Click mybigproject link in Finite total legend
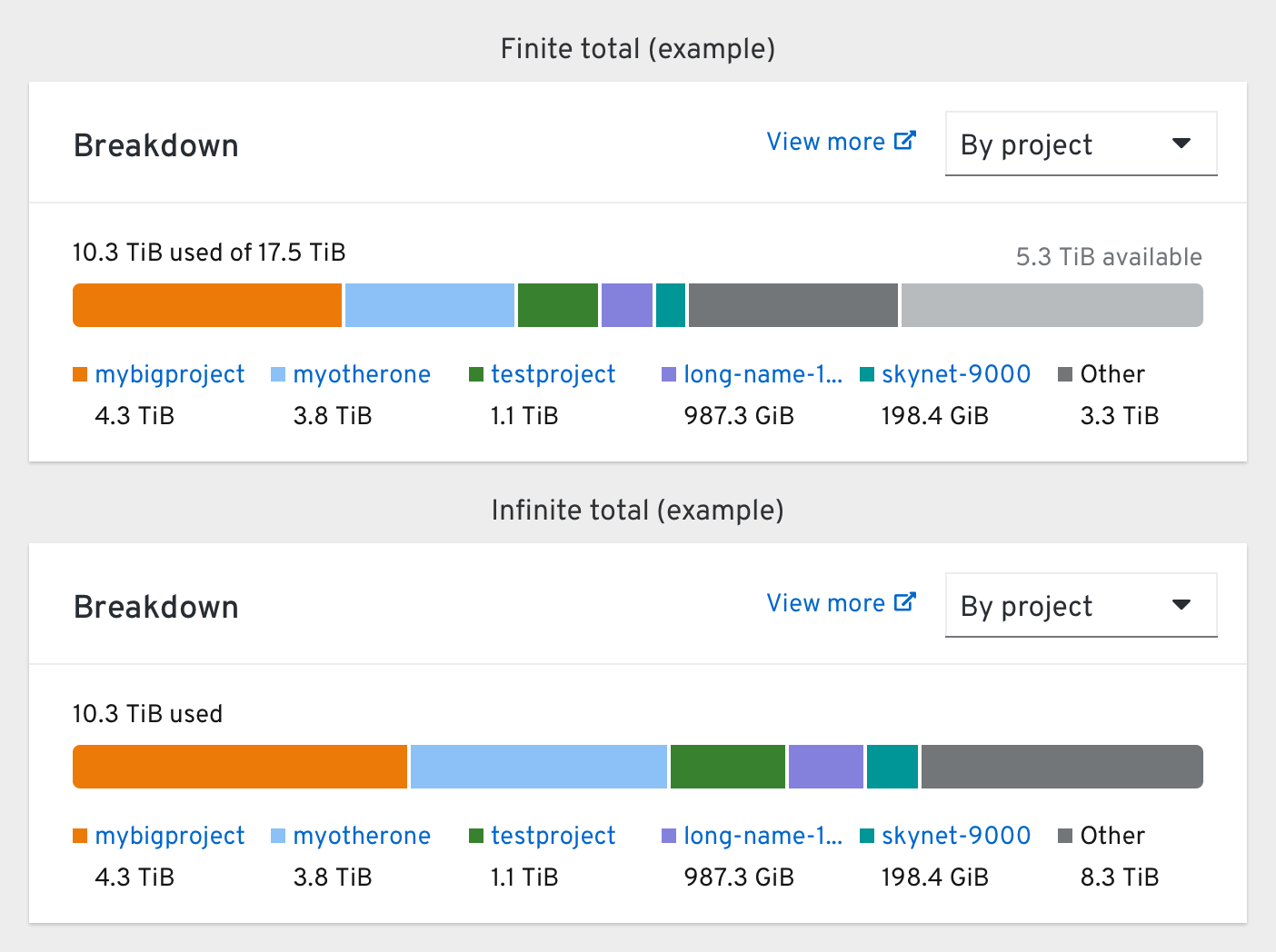The width and height of the screenshot is (1276, 952). click(x=170, y=374)
